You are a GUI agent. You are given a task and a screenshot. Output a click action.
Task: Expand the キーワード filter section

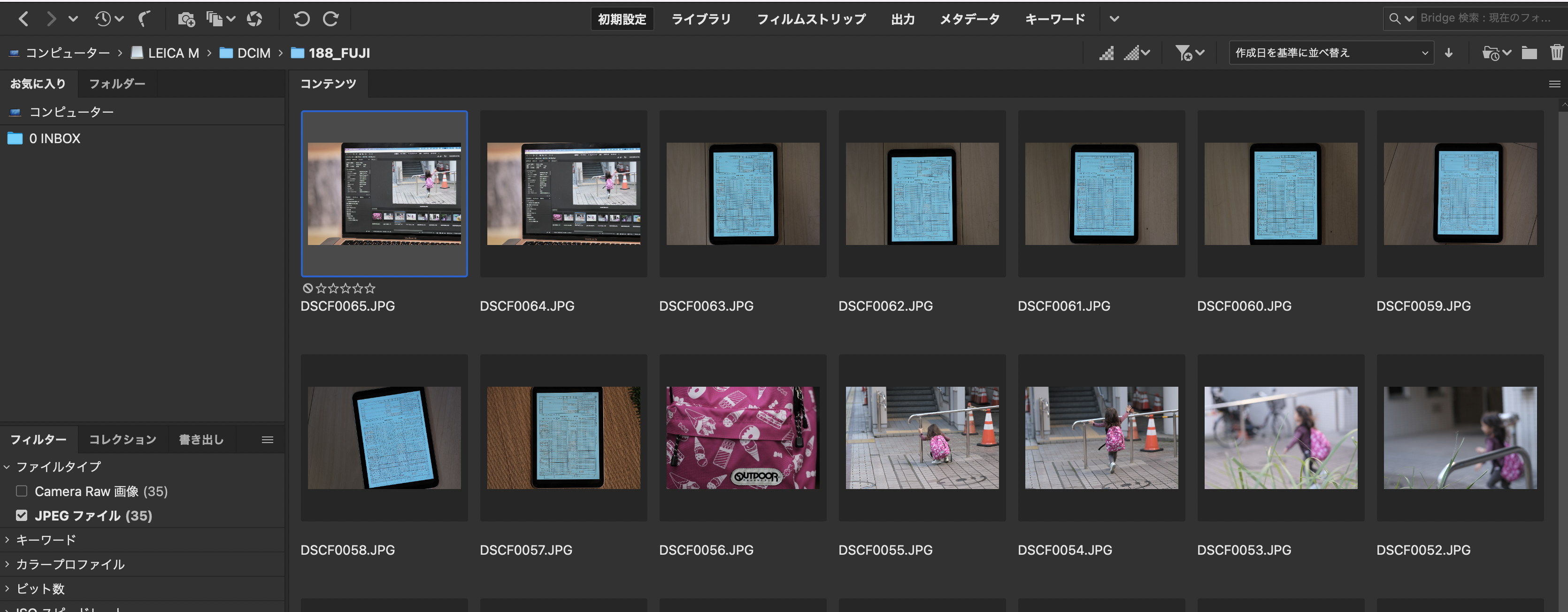pos(46,540)
